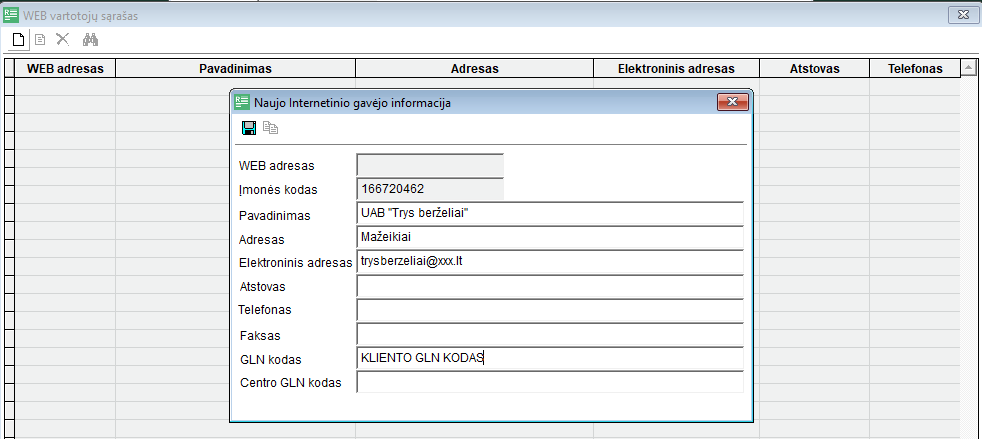Click the Pavadinimas input field
The height and width of the screenshot is (439, 982).
549,214
